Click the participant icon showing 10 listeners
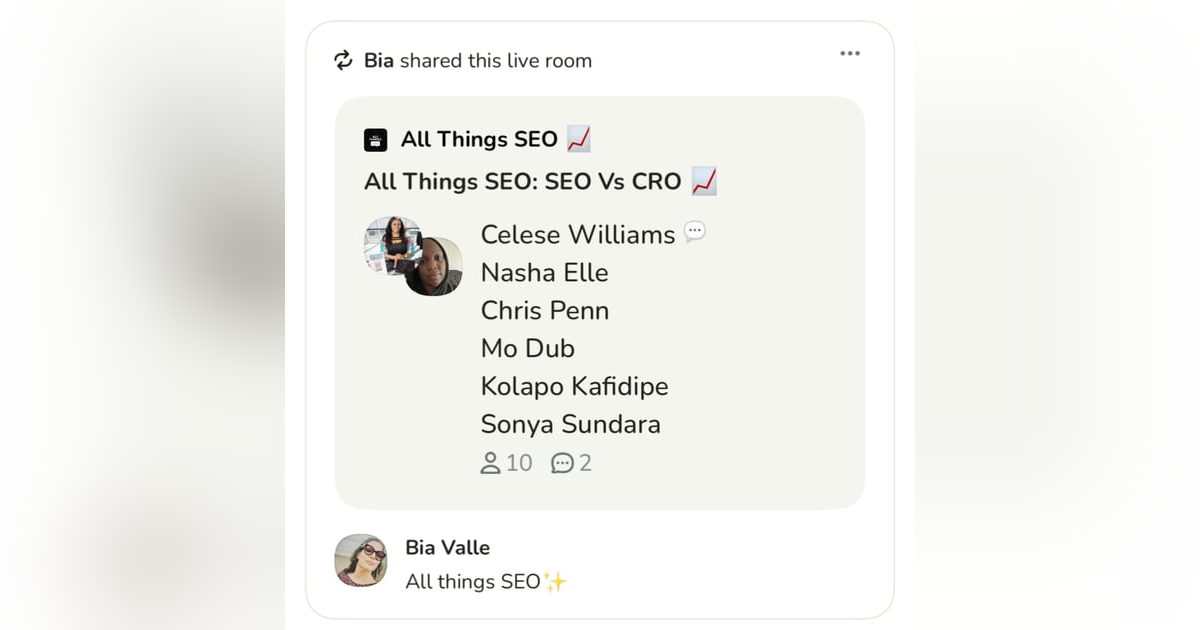The image size is (1200, 630). point(491,462)
